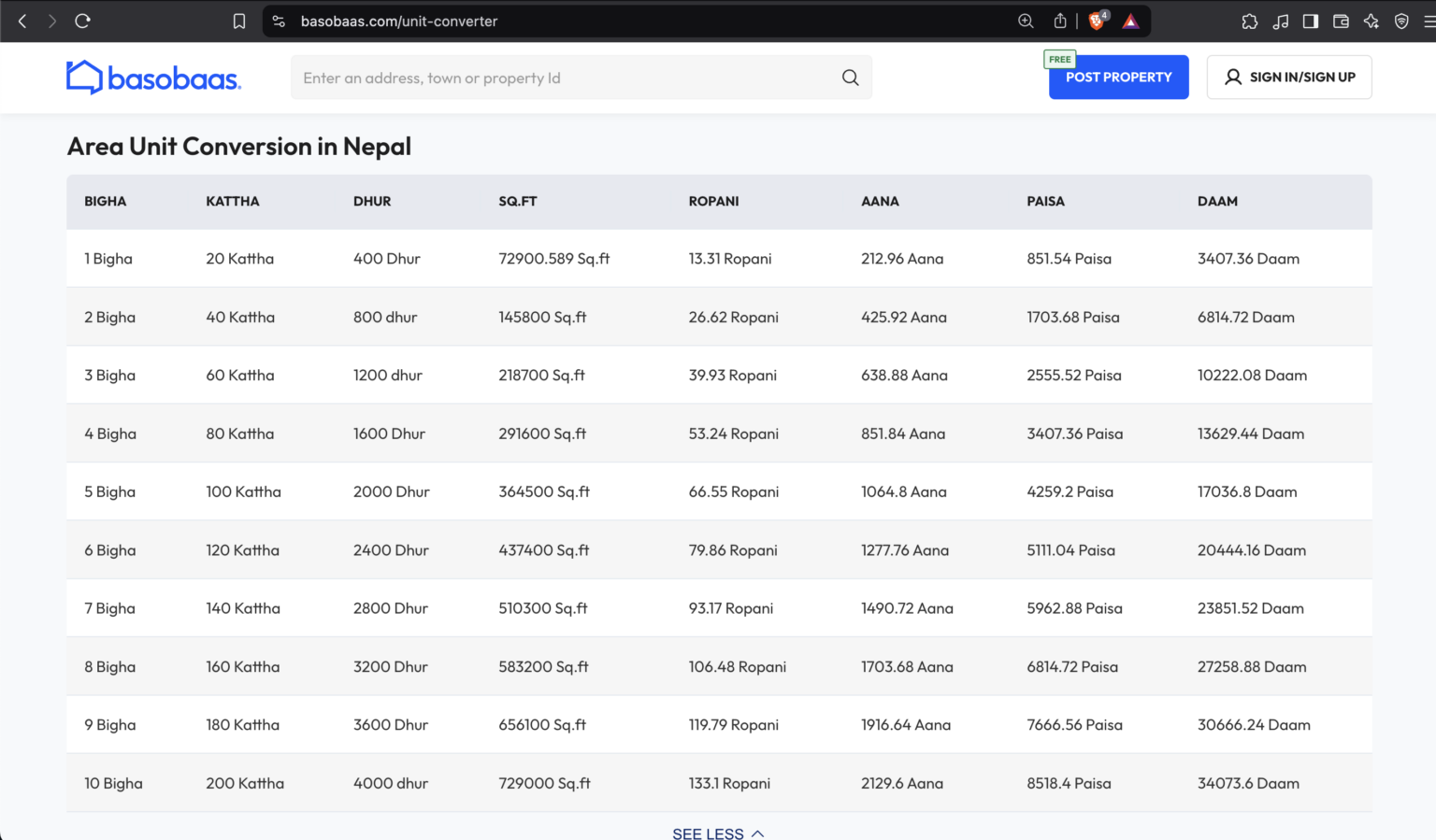
Task: Open SIGN IN/SIGN UP
Action: [1289, 77]
